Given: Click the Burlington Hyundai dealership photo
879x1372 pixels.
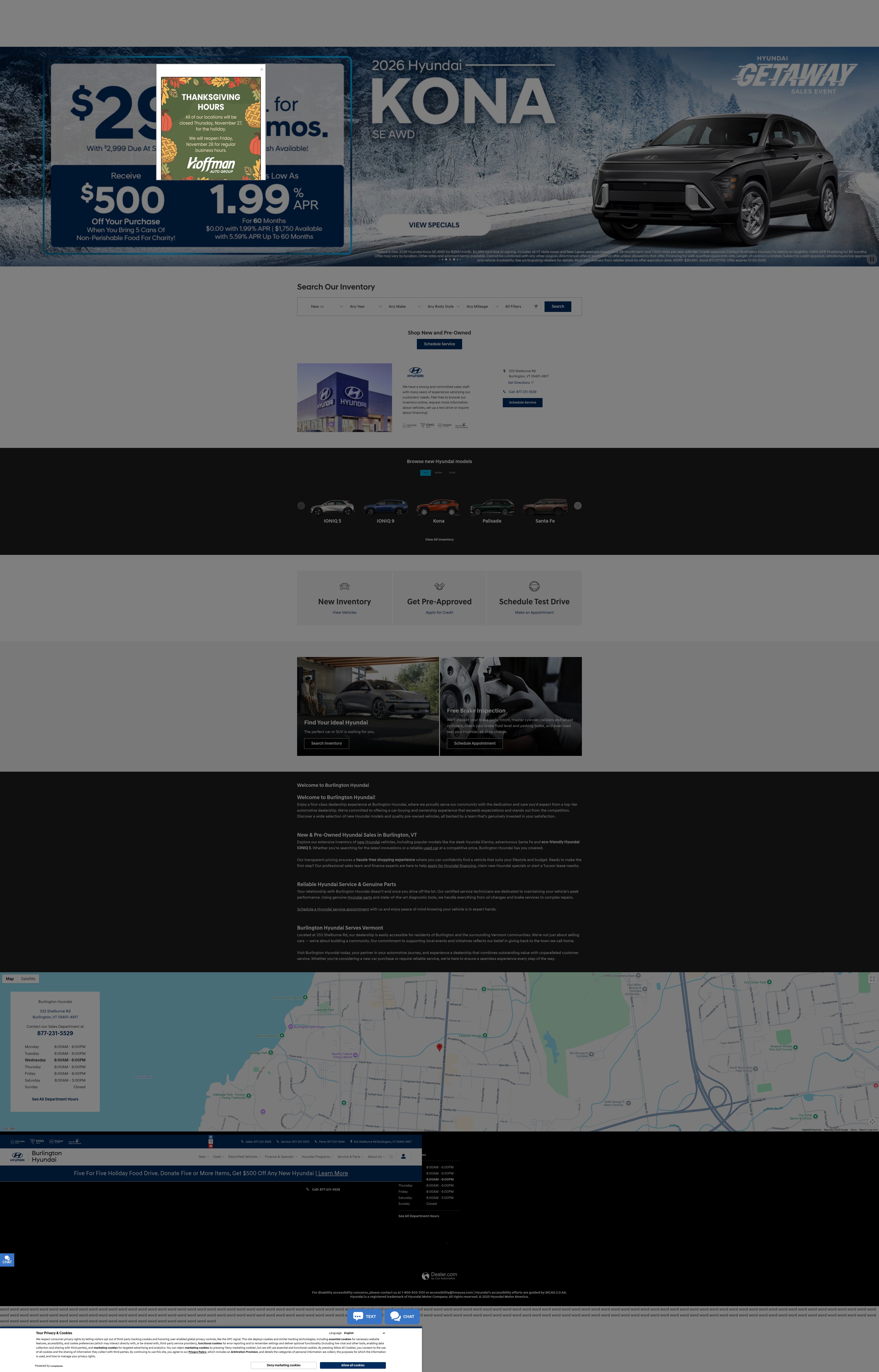Looking at the screenshot, I should (x=344, y=398).
